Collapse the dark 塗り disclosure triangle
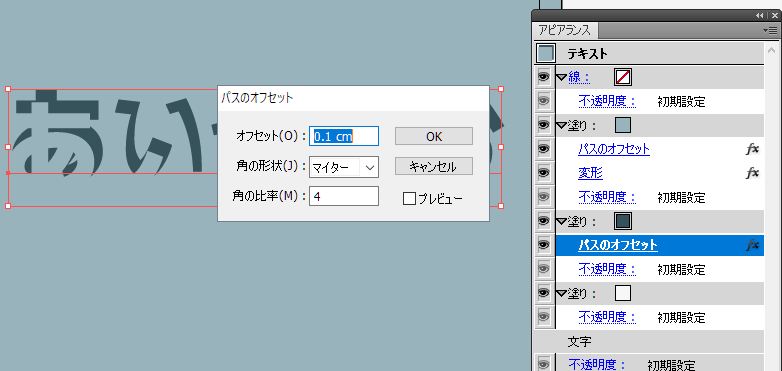Image resolution: width=782 pixels, height=371 pixels. 562,221
